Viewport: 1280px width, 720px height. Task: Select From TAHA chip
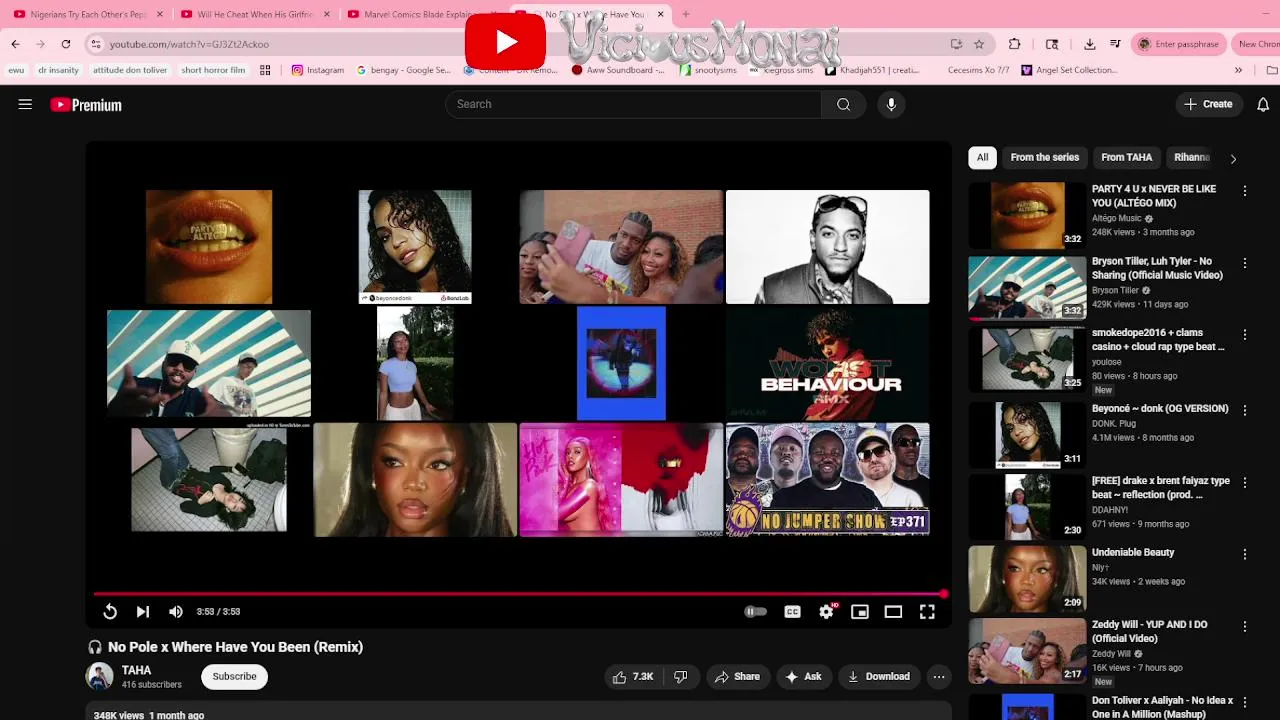click(x=1126, y=157)
